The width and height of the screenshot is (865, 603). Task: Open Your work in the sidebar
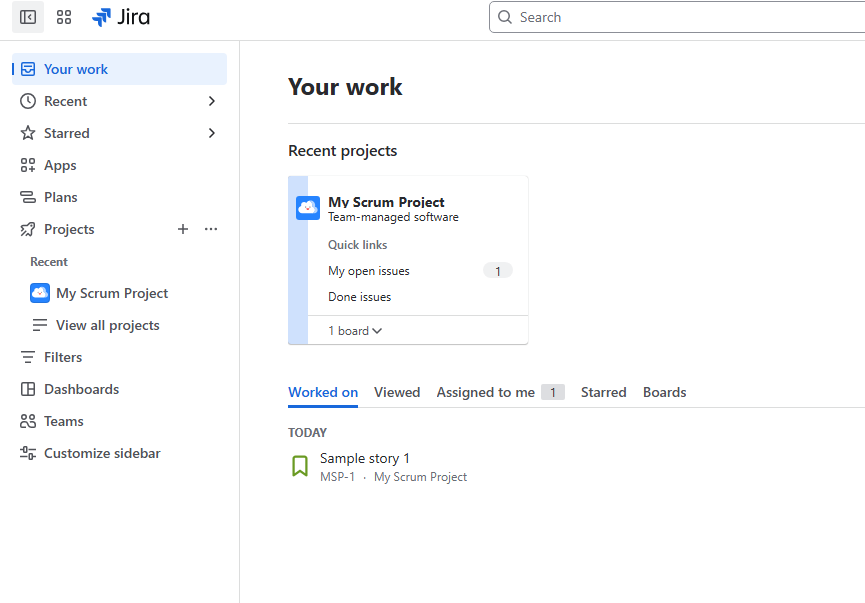pos(119,69)
